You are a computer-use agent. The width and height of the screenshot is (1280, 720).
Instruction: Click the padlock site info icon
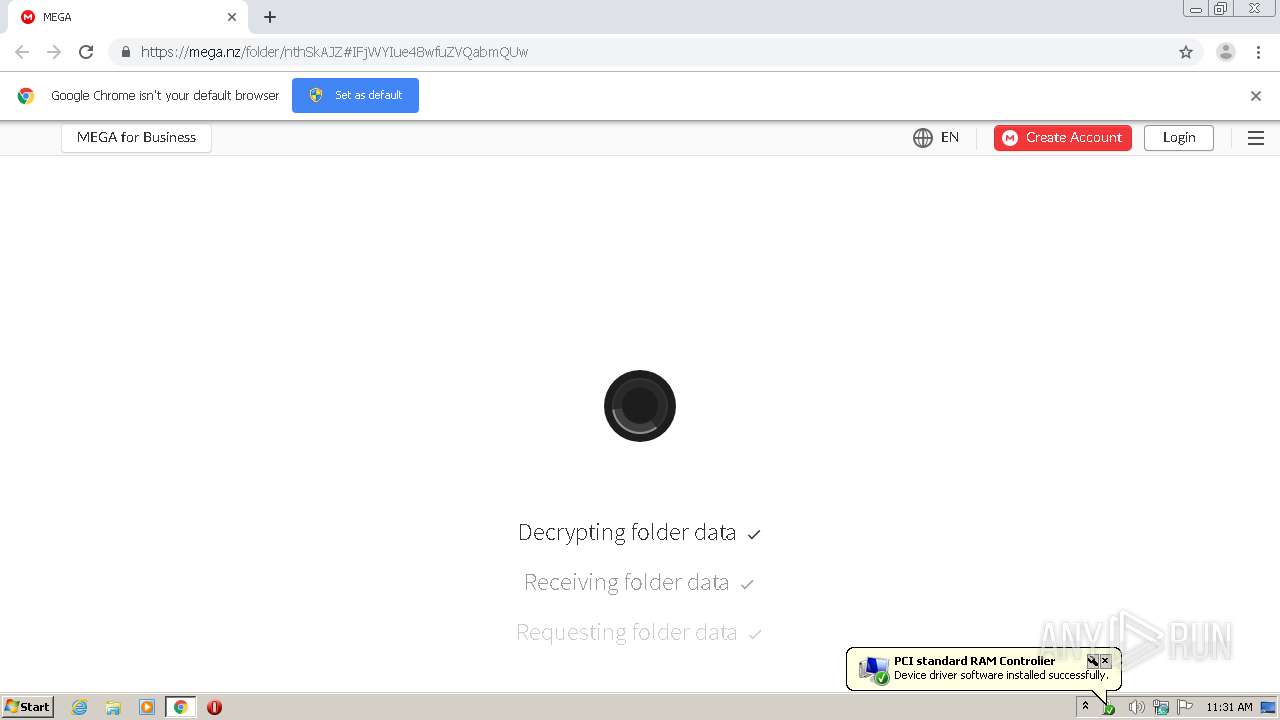pos(125,52)
